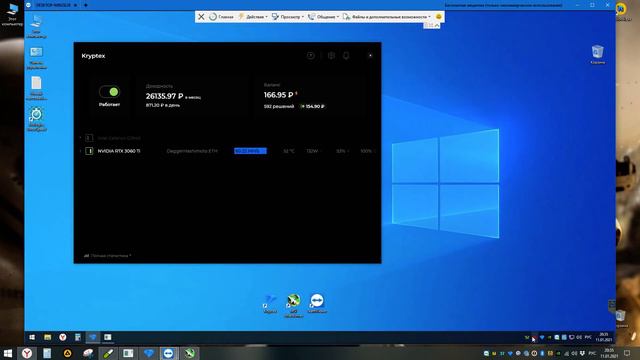Open the remote This PC desktop icon
The image size is (640, 360).
(36, 27)
